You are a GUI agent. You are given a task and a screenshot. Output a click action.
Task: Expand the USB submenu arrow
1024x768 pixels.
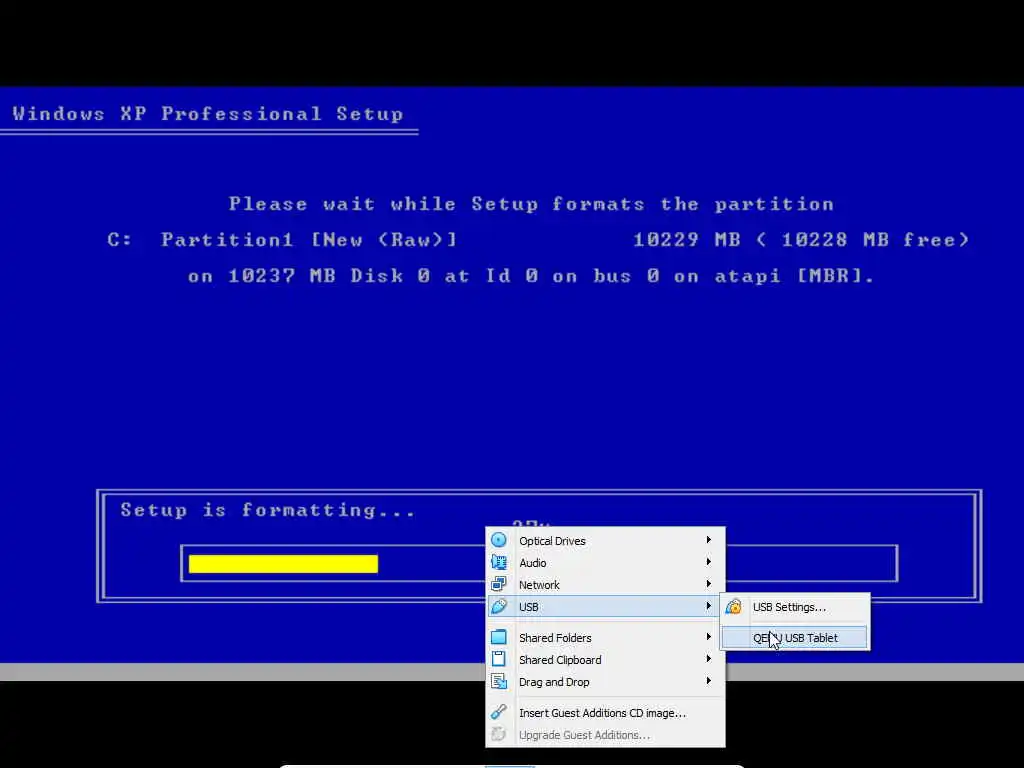point(709,607)
